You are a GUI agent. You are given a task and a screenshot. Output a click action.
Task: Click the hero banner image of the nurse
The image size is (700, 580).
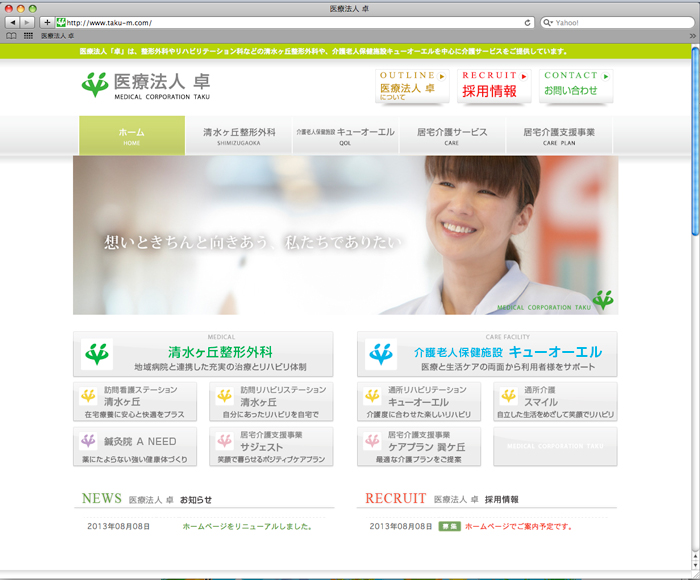coord(345,235)
